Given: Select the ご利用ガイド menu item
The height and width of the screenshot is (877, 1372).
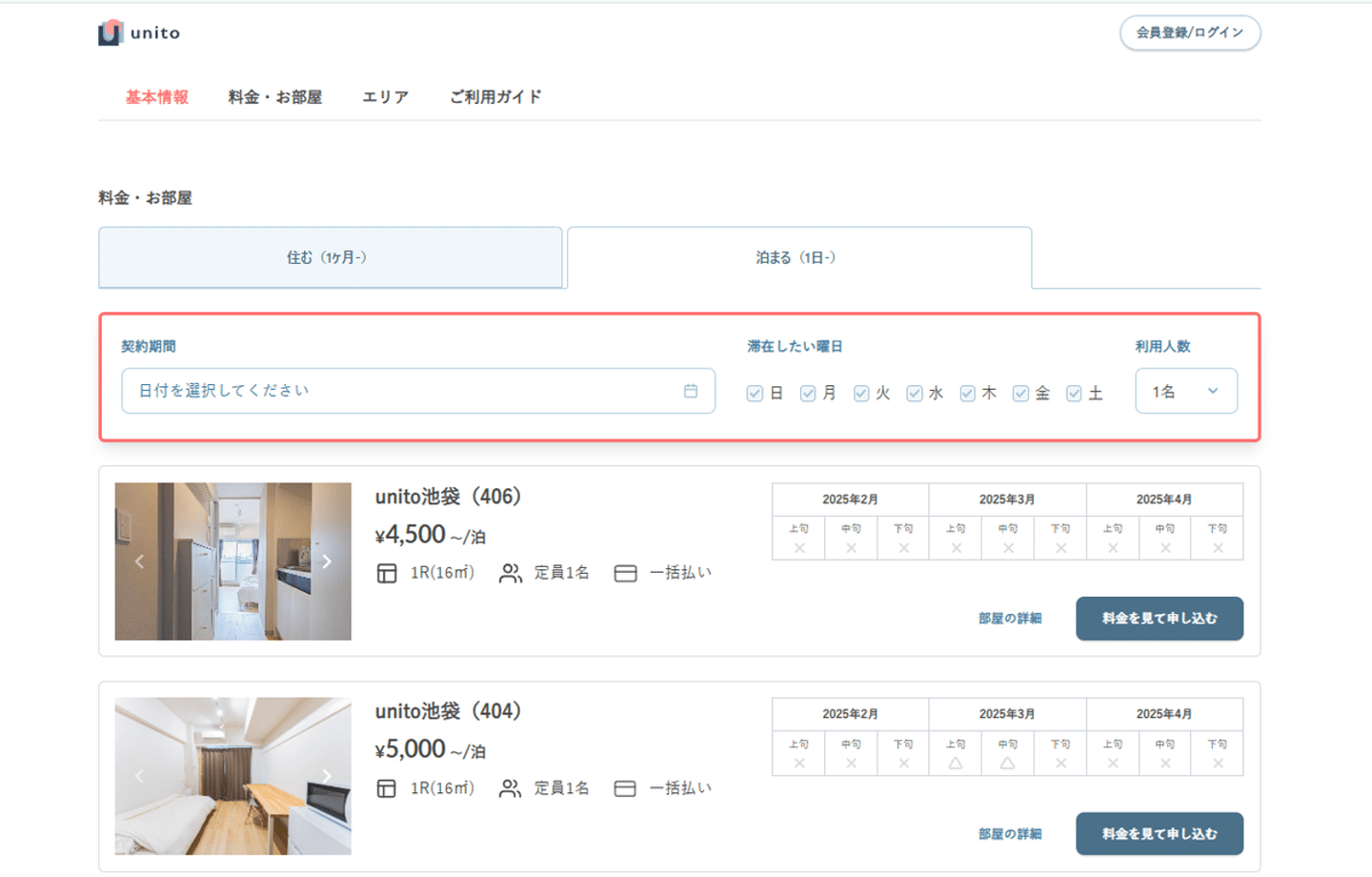Looking at the screenshot, I should click(495, 97).
